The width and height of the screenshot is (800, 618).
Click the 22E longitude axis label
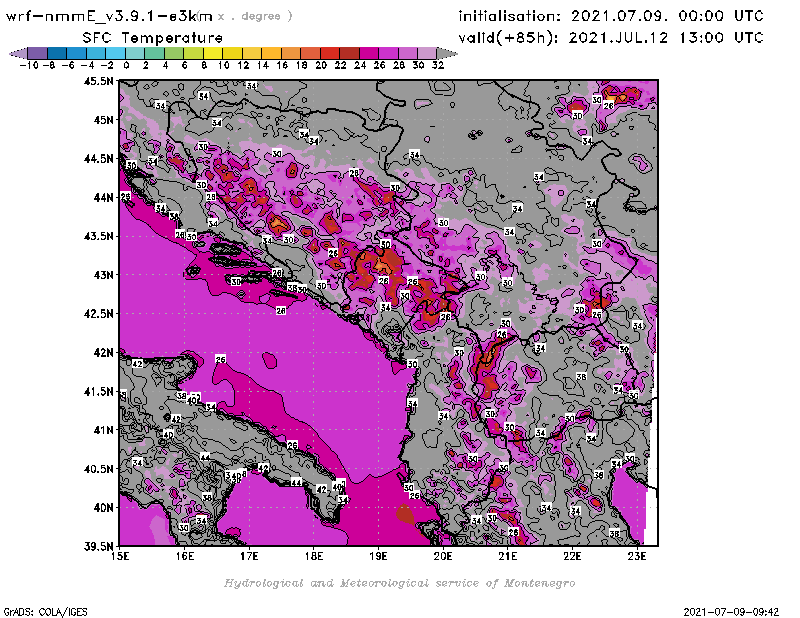point(572,556)
